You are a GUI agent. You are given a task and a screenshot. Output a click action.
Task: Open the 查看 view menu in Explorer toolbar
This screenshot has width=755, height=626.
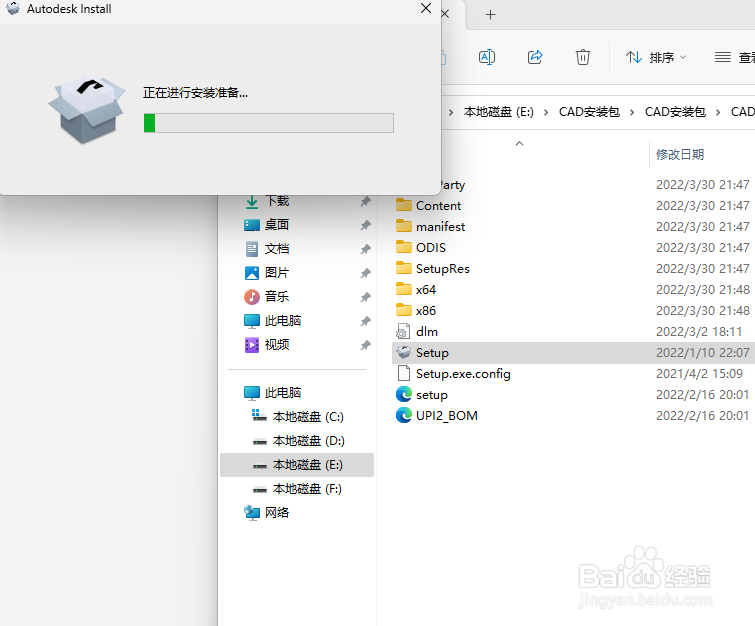[734, 58]
